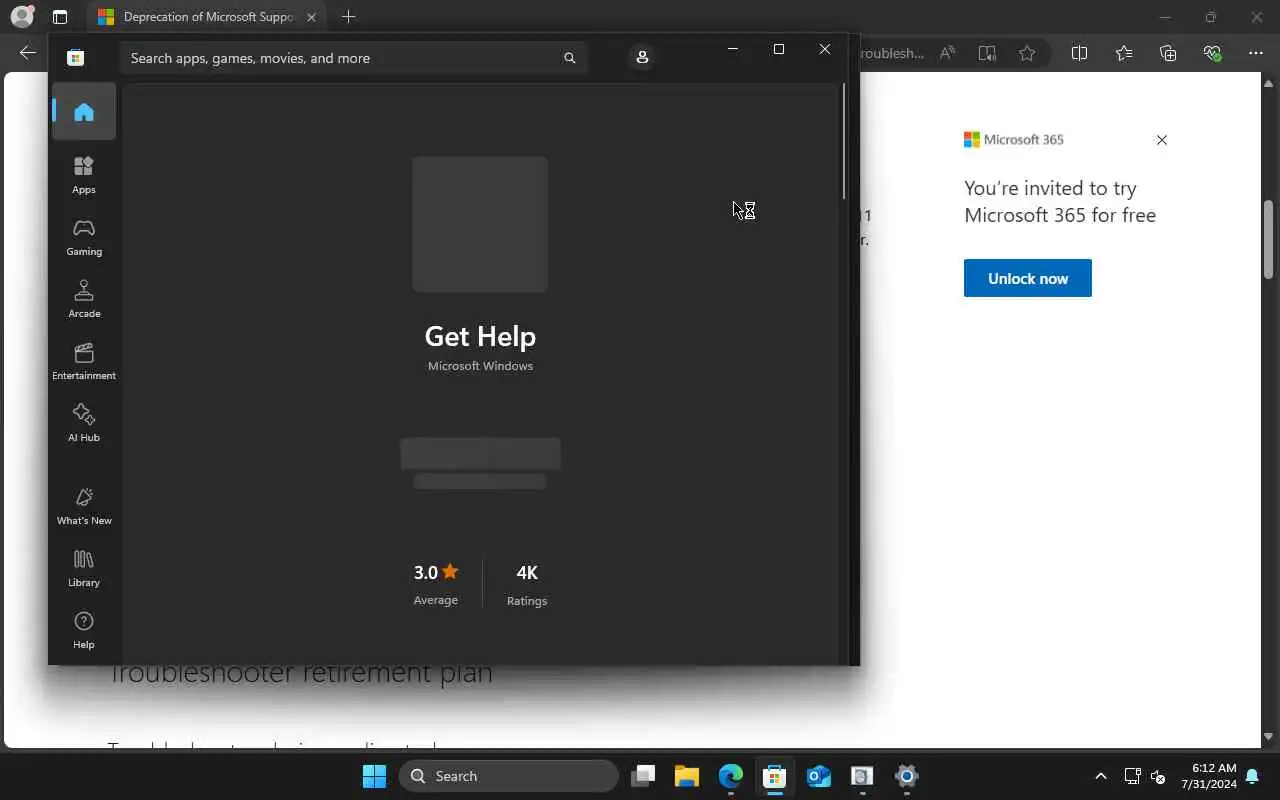Viewport: 1280px width, 800px height.
Task: Open the clock and date flyout
Action: tap(1209, 776)
